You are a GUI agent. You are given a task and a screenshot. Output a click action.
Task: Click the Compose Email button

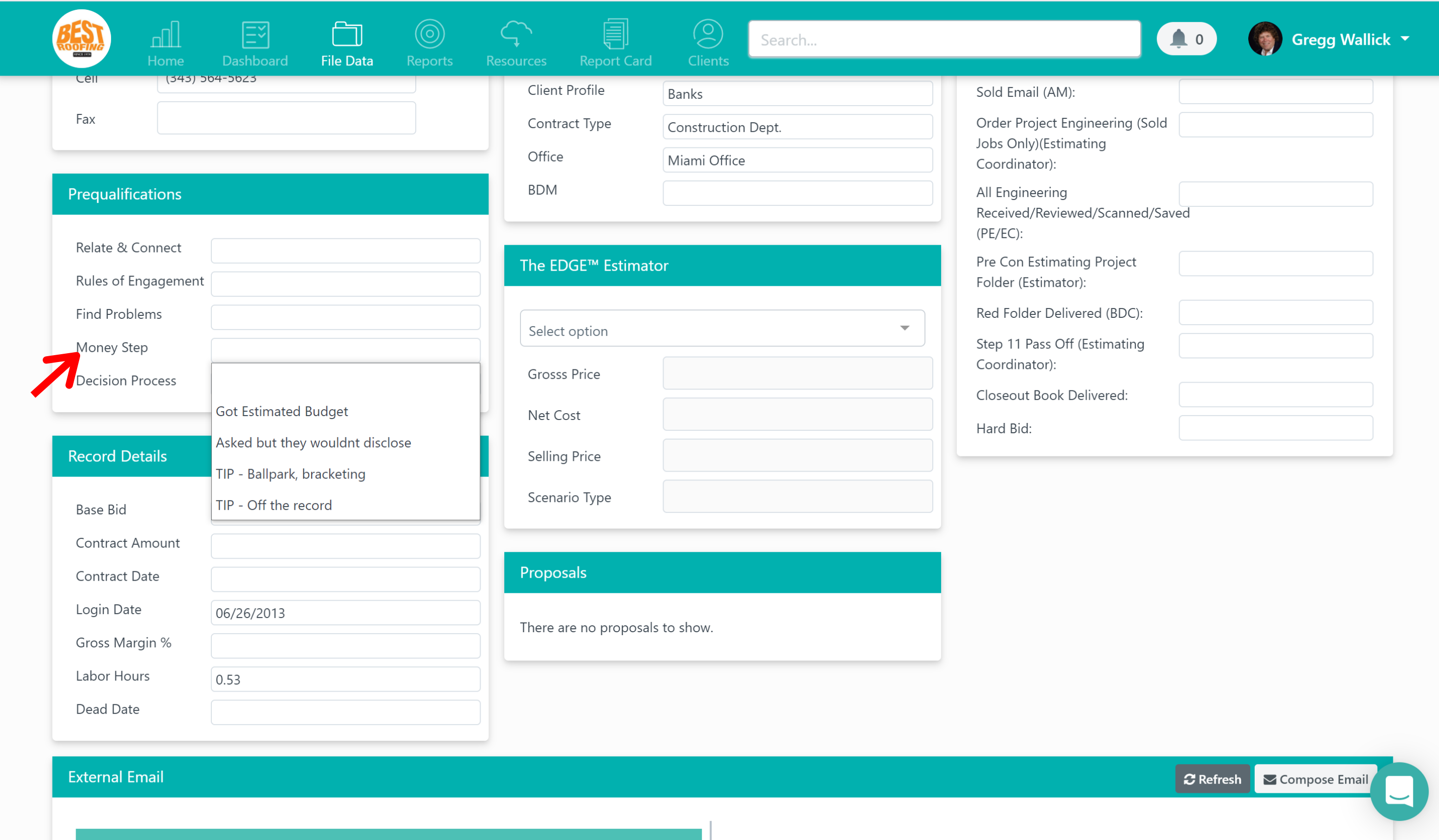(1316, 779)
